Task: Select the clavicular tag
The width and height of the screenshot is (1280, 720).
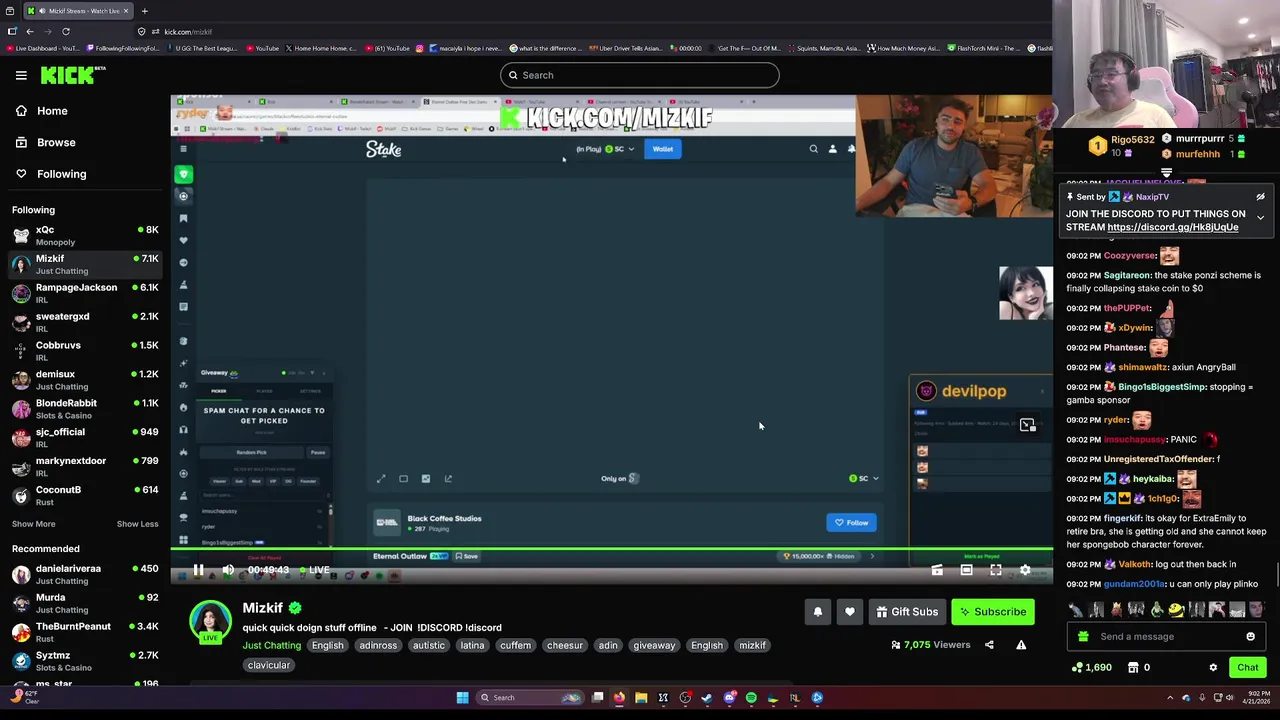Action: [x=268, y=665]
